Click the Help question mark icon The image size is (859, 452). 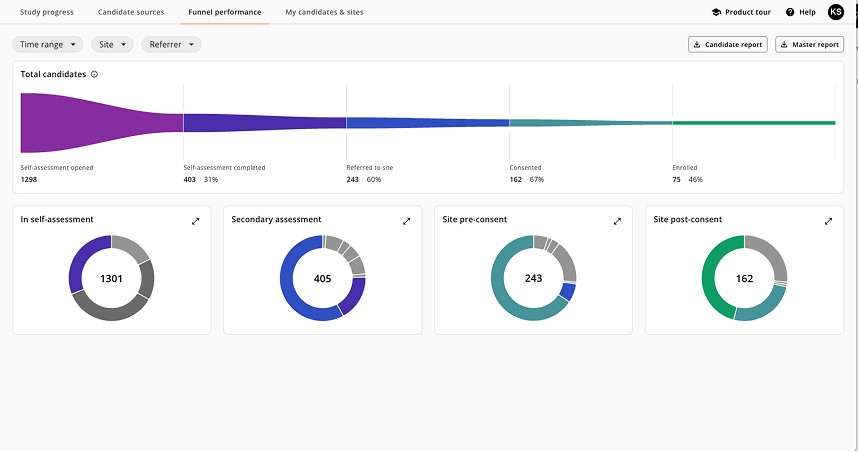click(790, 12)
